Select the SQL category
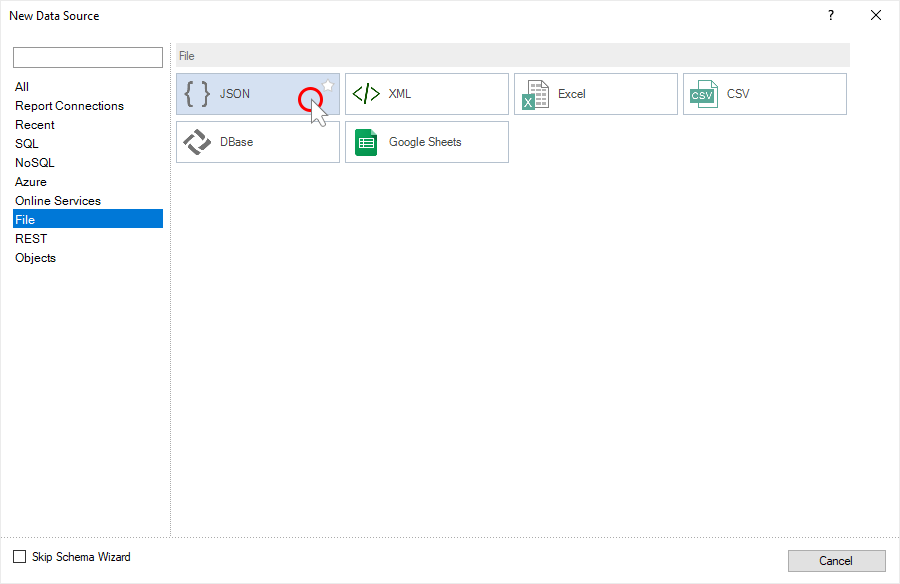 pyautogui.click(x=27, y=144)
